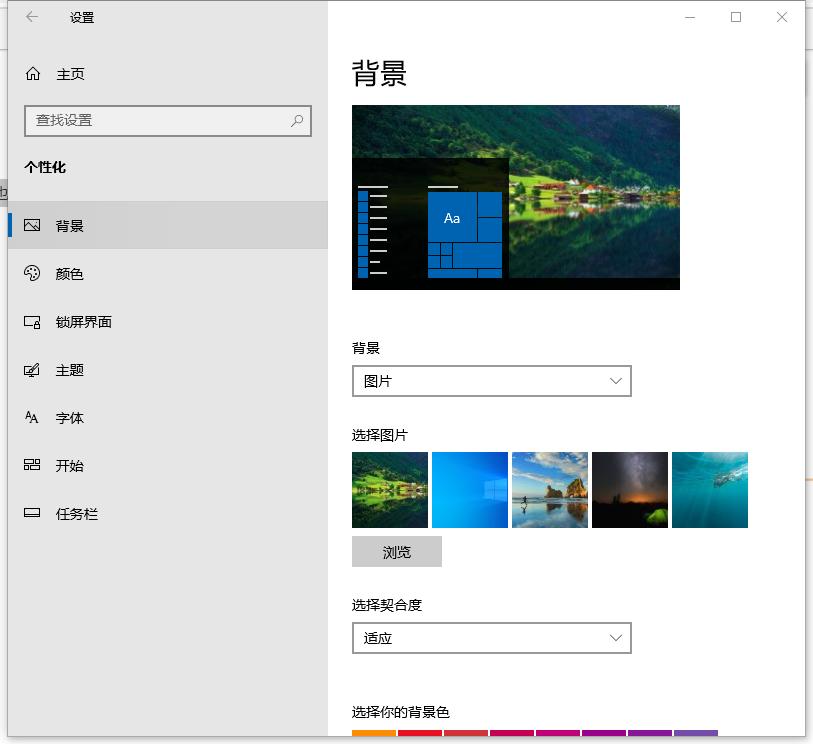This screenshot has width=813, height=744.
Task: Click inside the 查找设置 search field
Action: pyautogui.click(x=160, y=120)
